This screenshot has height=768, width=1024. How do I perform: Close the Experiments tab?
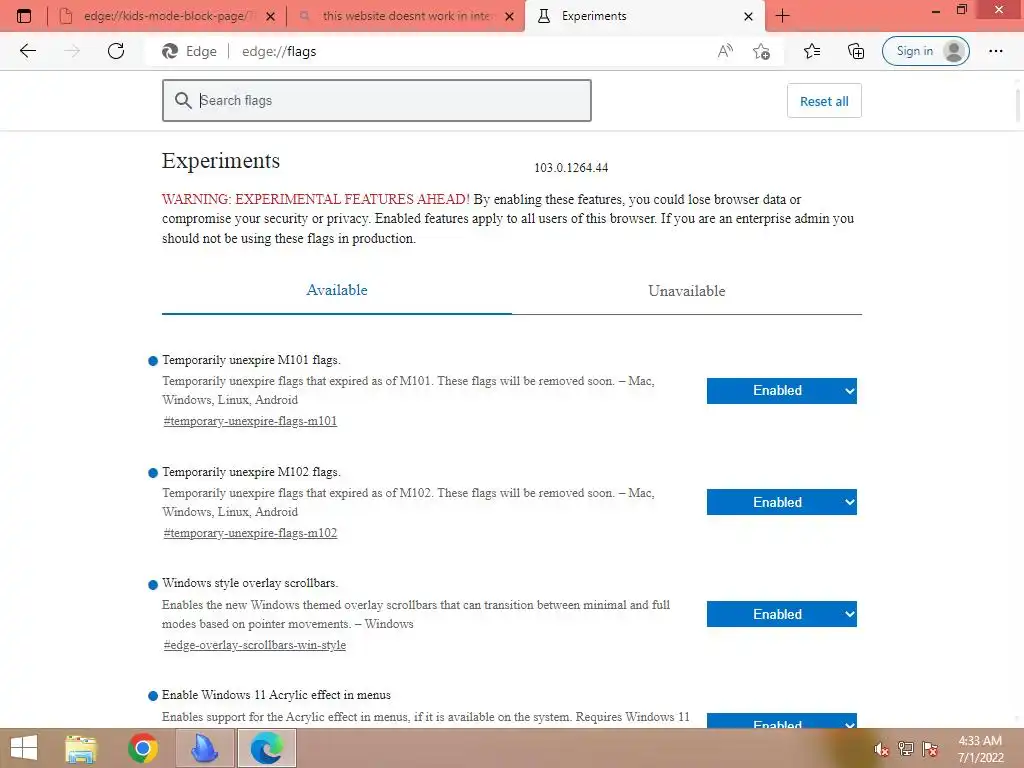coord(748,17)
